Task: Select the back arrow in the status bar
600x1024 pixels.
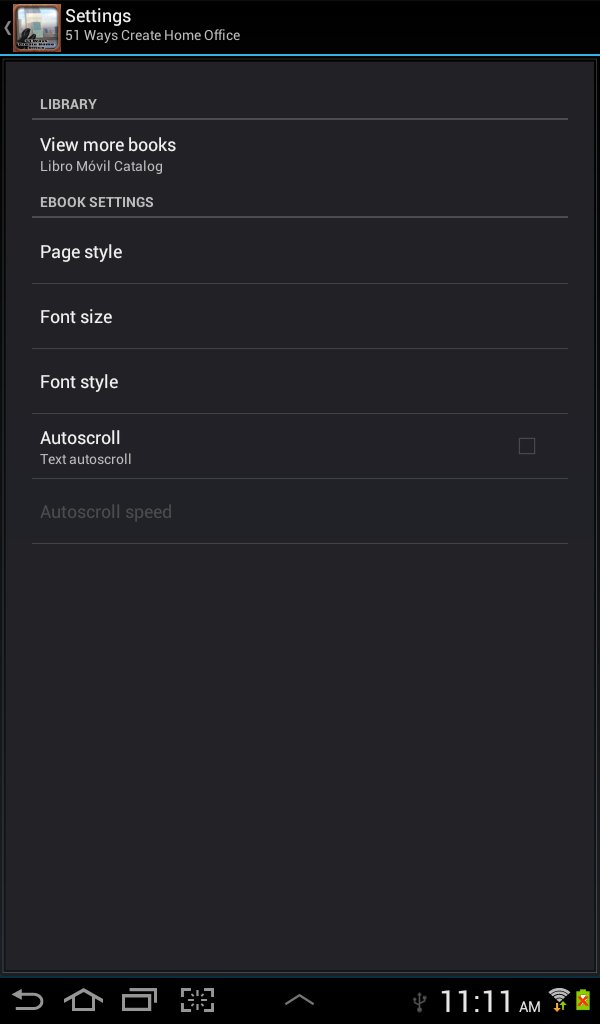Action: tap(10, 27)
